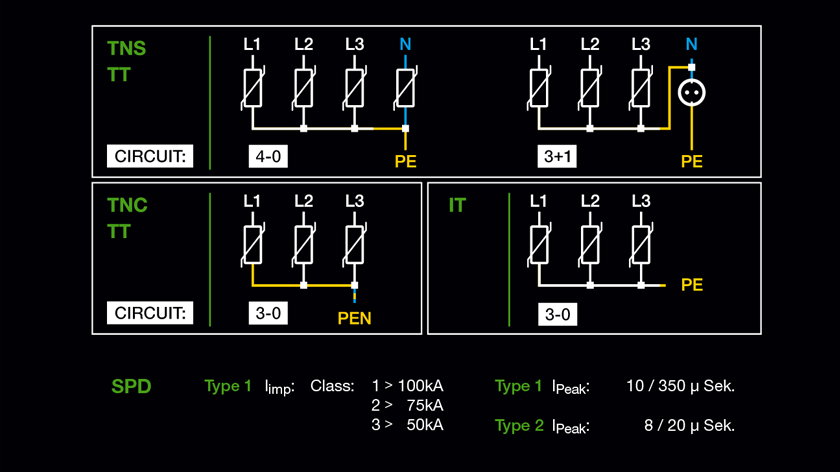The width and height of the screenshot is (840, 472).
Task: Click the Iimp: label
Action: (280, 387)
